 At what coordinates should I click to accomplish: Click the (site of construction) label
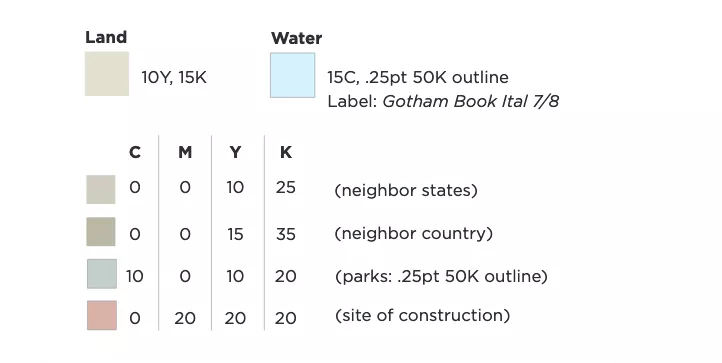click(422, 316)
